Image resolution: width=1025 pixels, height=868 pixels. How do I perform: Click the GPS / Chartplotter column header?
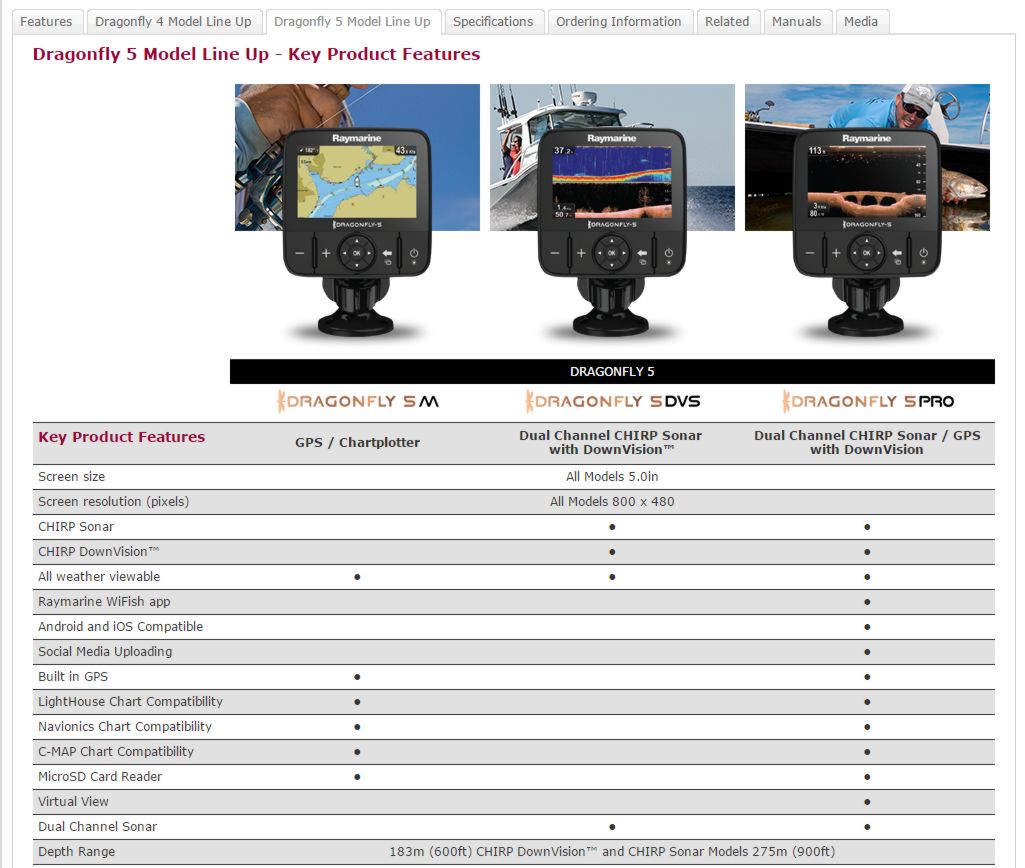coord(358,442)
